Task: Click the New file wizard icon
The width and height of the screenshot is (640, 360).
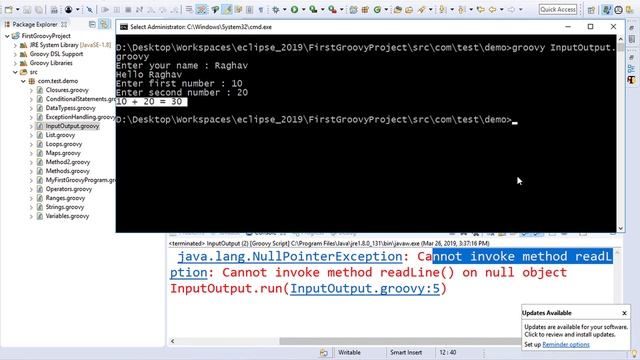Action: point(9,9)
